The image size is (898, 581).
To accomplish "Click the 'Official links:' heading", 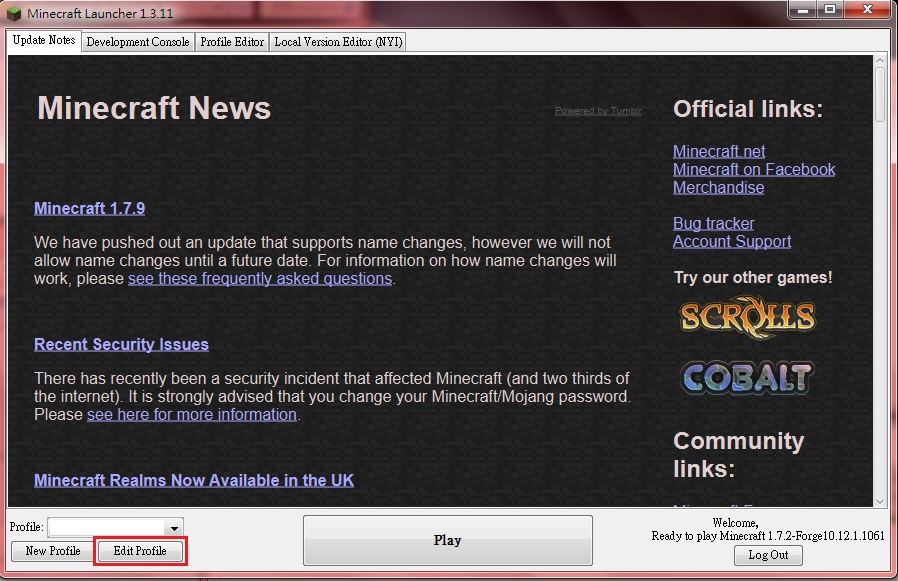I will tap(748, 109).
